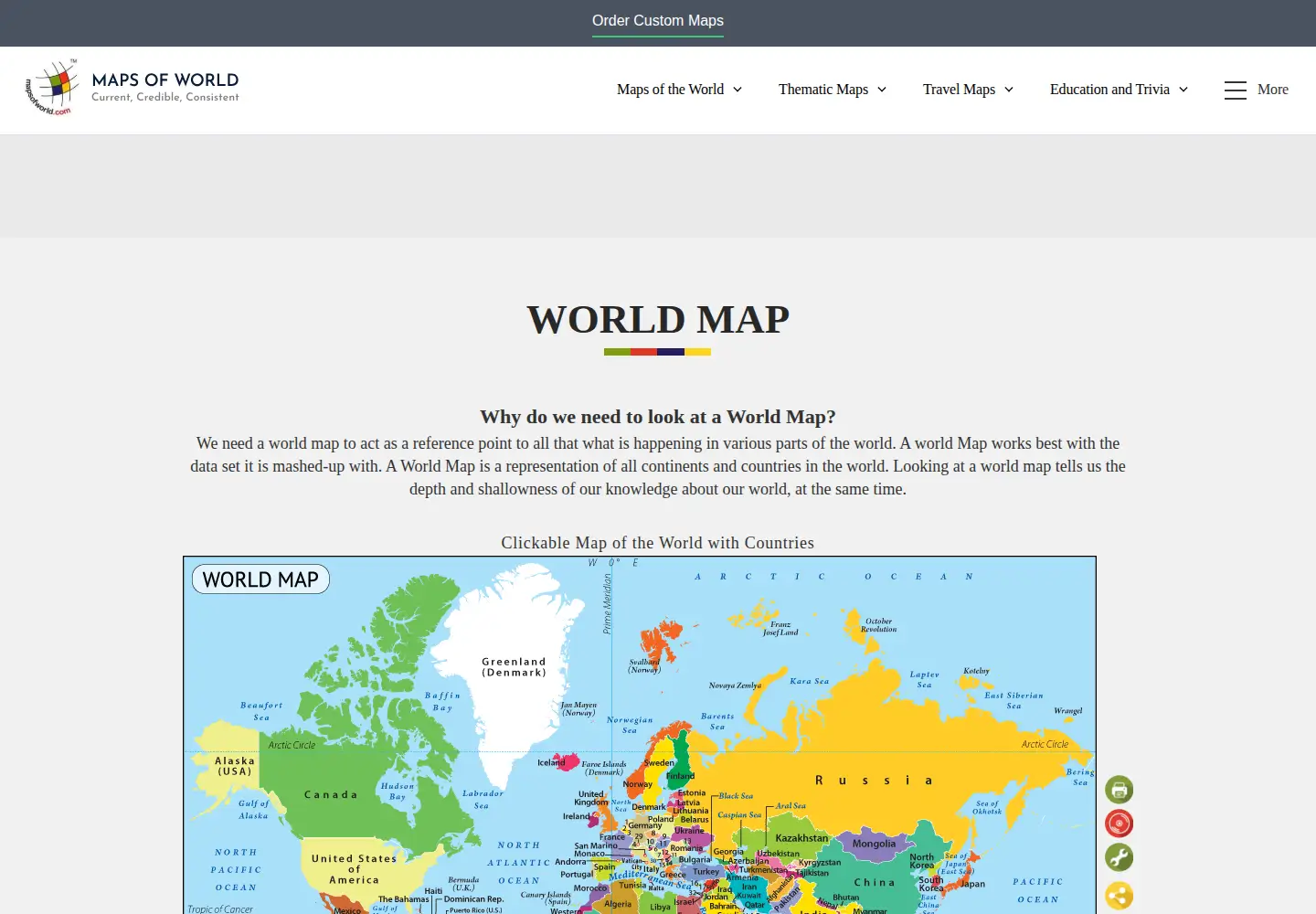Open the Travel Maps dropdown

968,90
